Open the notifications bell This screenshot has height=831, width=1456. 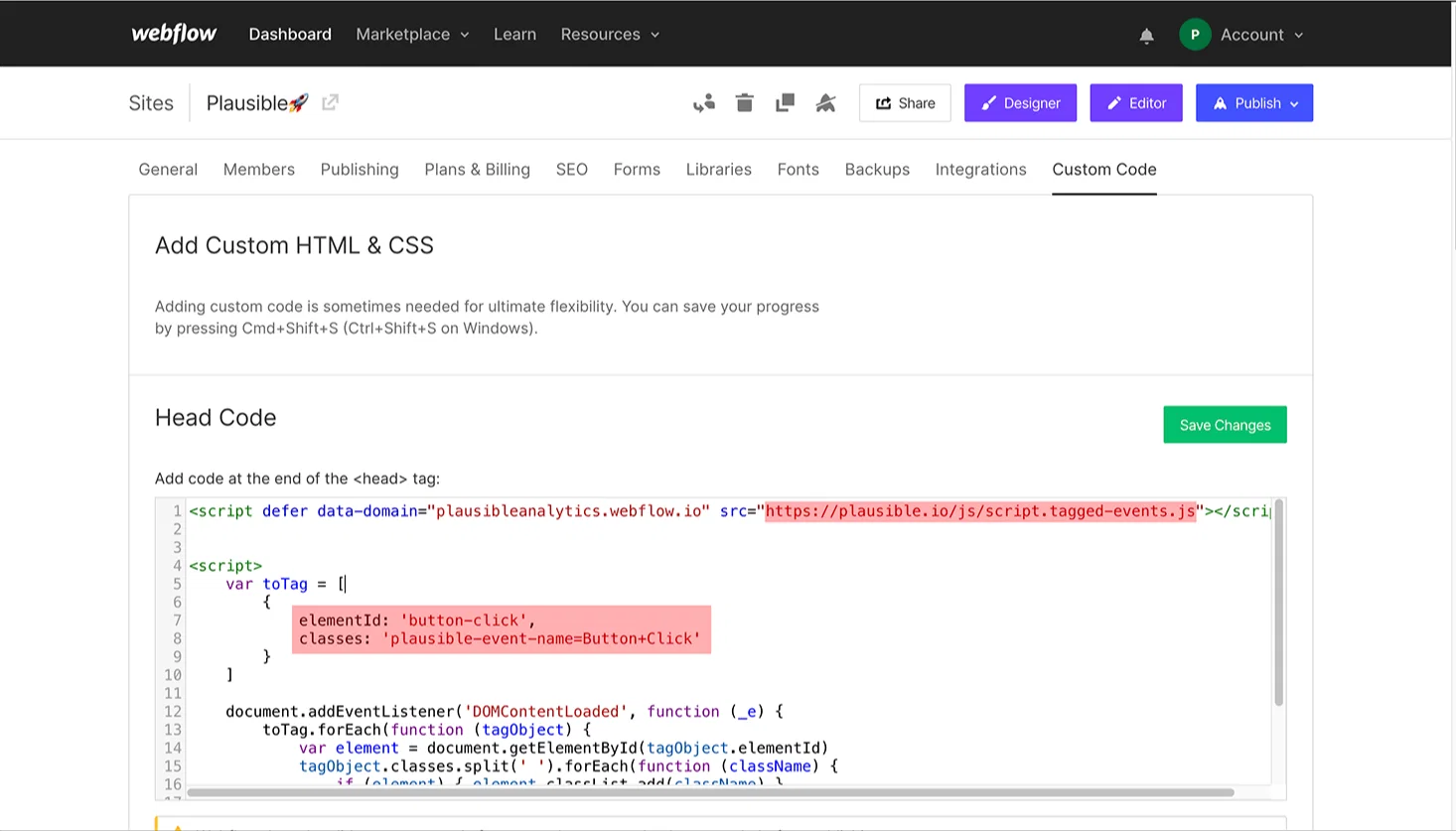tap(1146, 35)
